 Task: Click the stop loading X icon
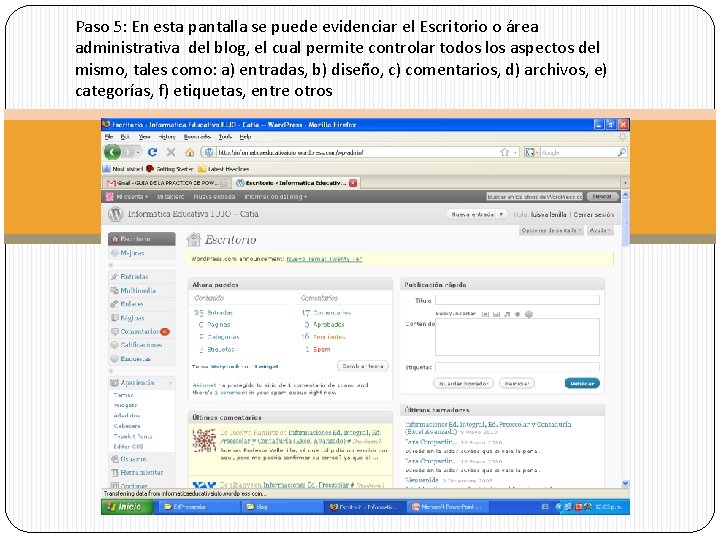click(x=171, y=152)
